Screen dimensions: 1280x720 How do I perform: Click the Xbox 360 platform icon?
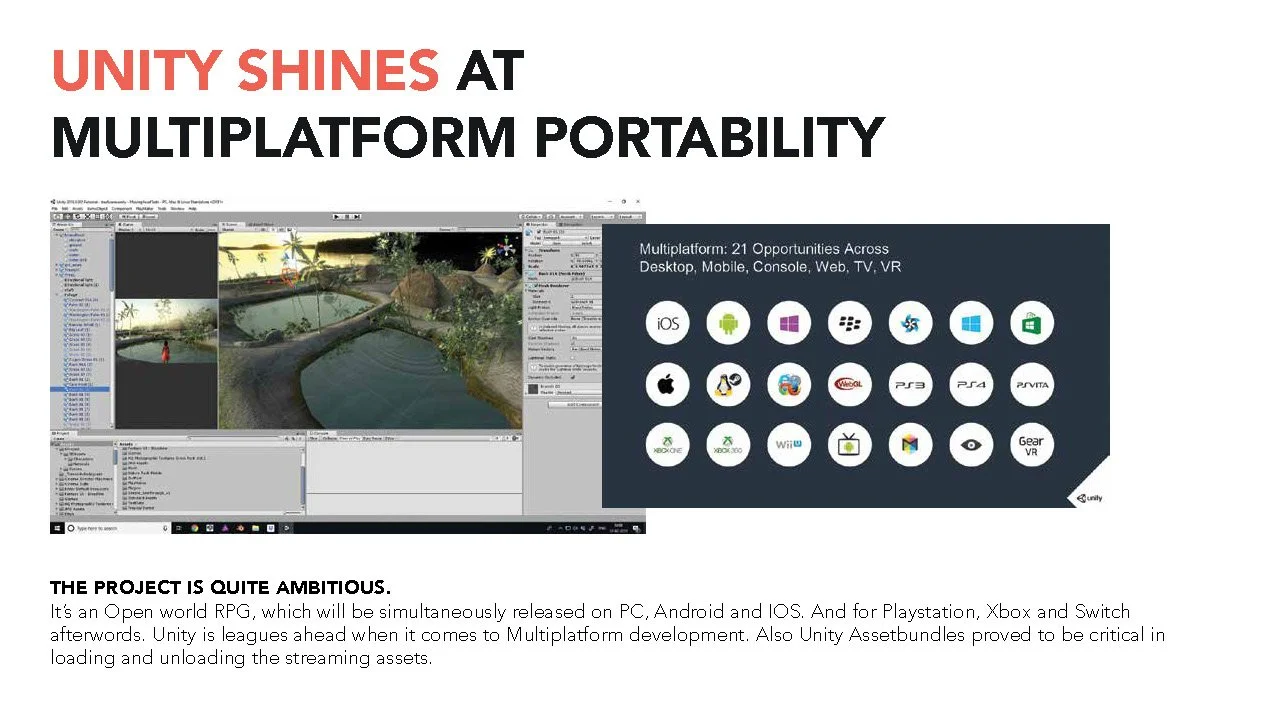[728, 445]
